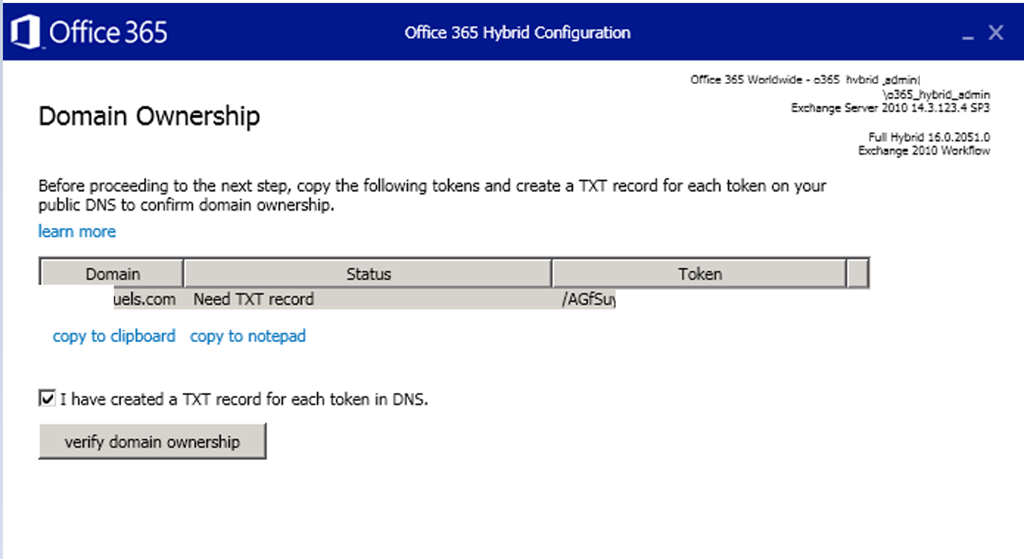Screen dimensions: 1024x559
Task: Select the uels.com domain cell
Action: coord(145,299)
